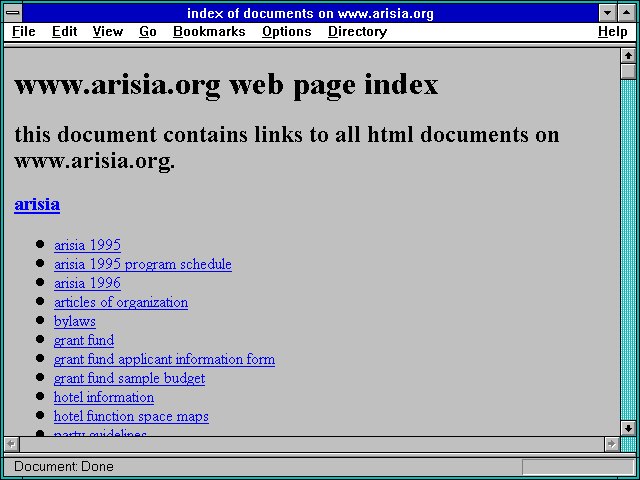This screenshot has width=640, height=480.
Task: Open the bylaws link
Action: pos(75,322)
